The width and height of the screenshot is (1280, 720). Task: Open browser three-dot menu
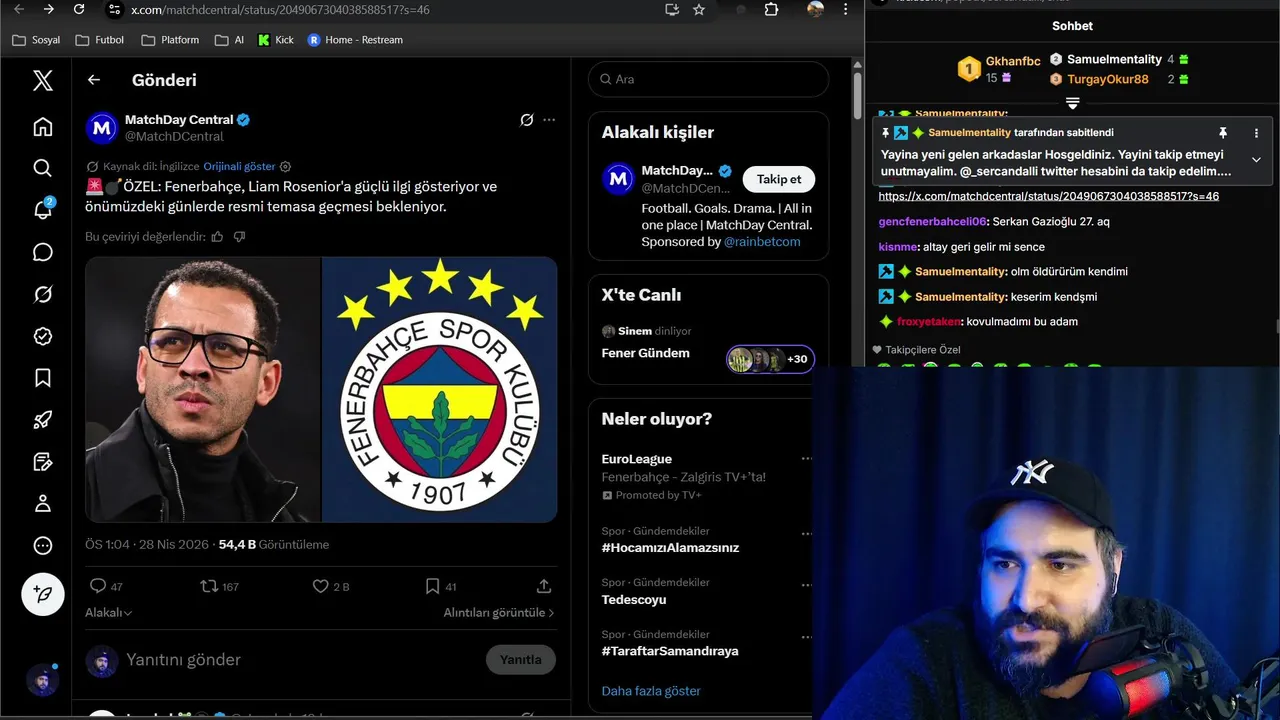846,9
